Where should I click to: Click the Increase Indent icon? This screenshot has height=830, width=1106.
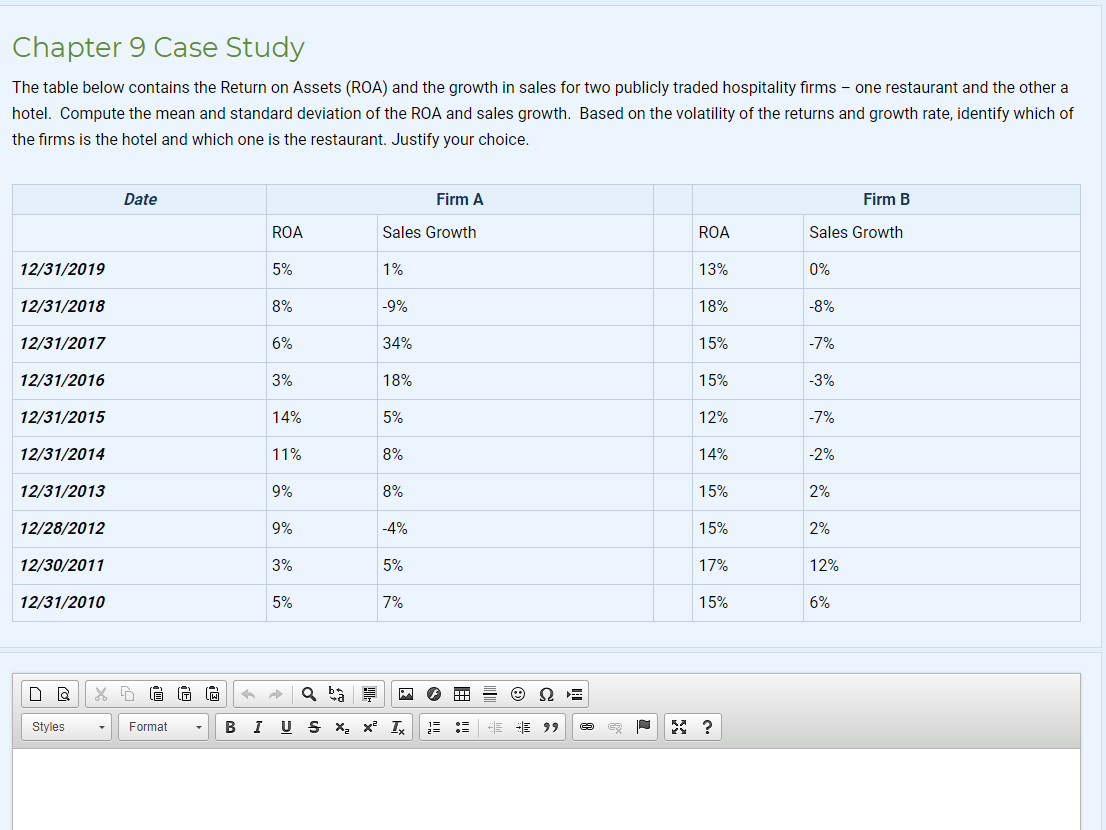pyautogui.click(x=523, y=727)
